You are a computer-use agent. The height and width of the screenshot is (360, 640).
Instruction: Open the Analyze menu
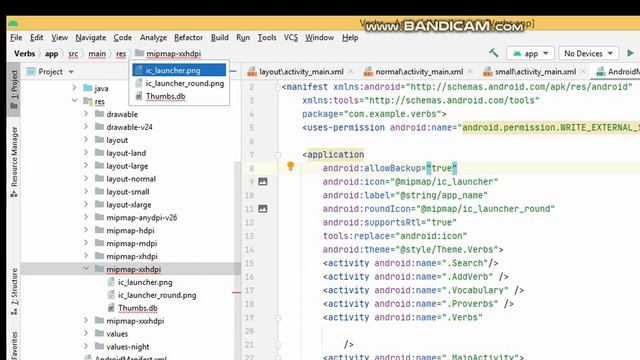pyautogui.click(x=153, y=38)
